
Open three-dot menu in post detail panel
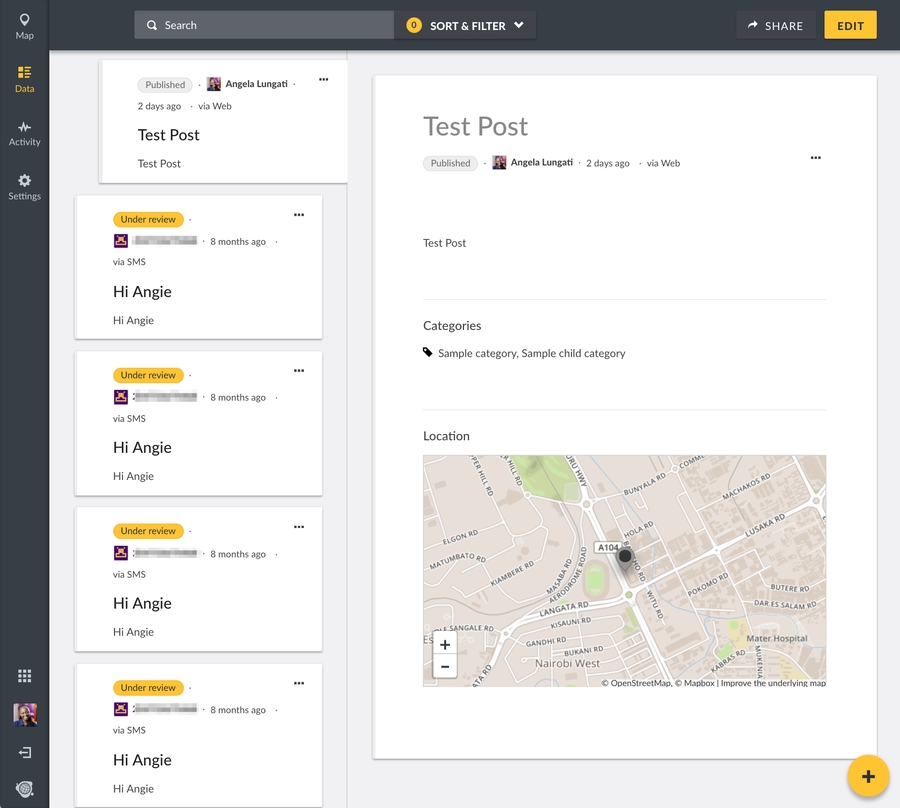(x=815, y=158)
